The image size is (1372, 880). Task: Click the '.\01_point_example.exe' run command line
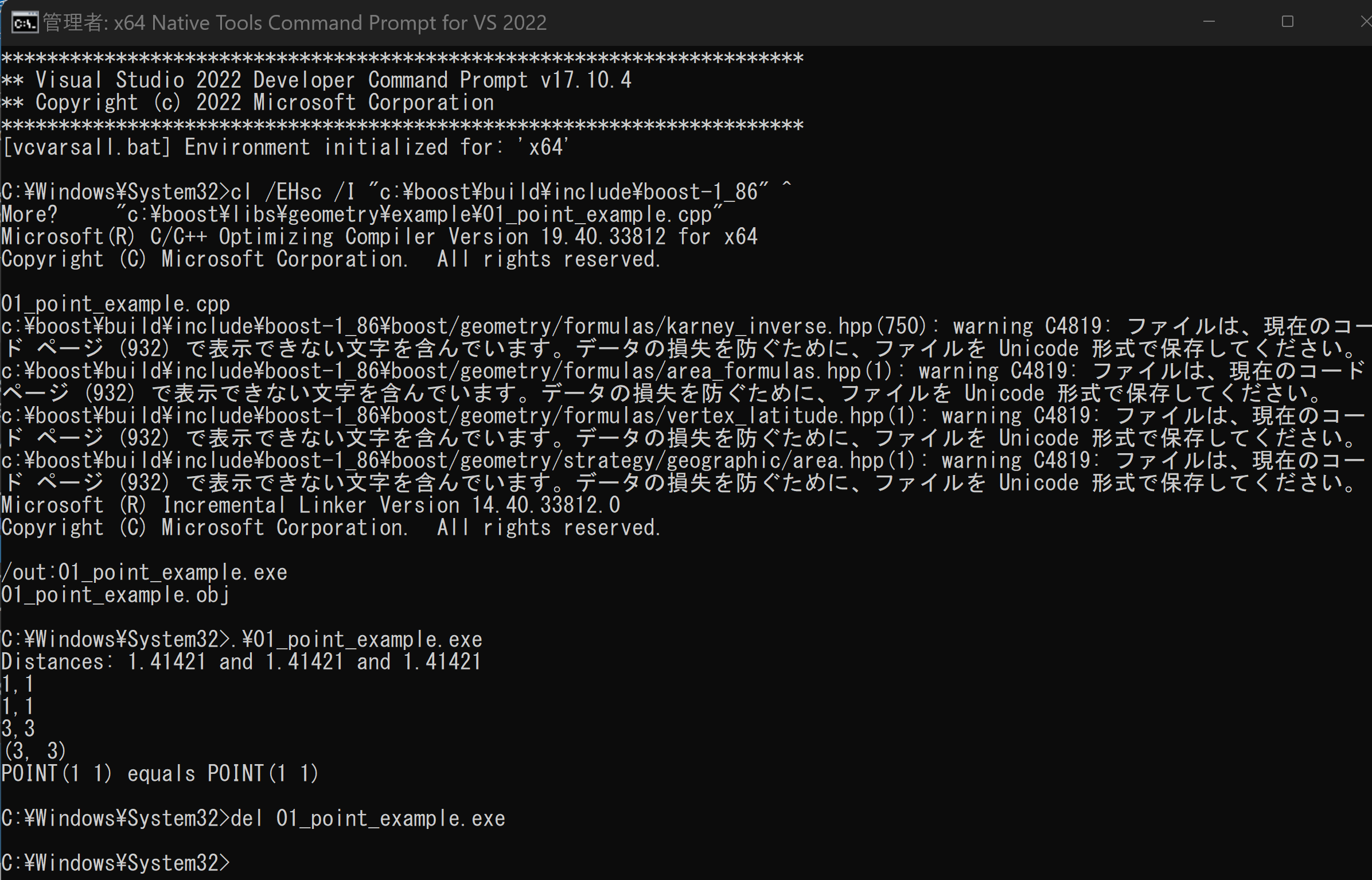(241, 639)
